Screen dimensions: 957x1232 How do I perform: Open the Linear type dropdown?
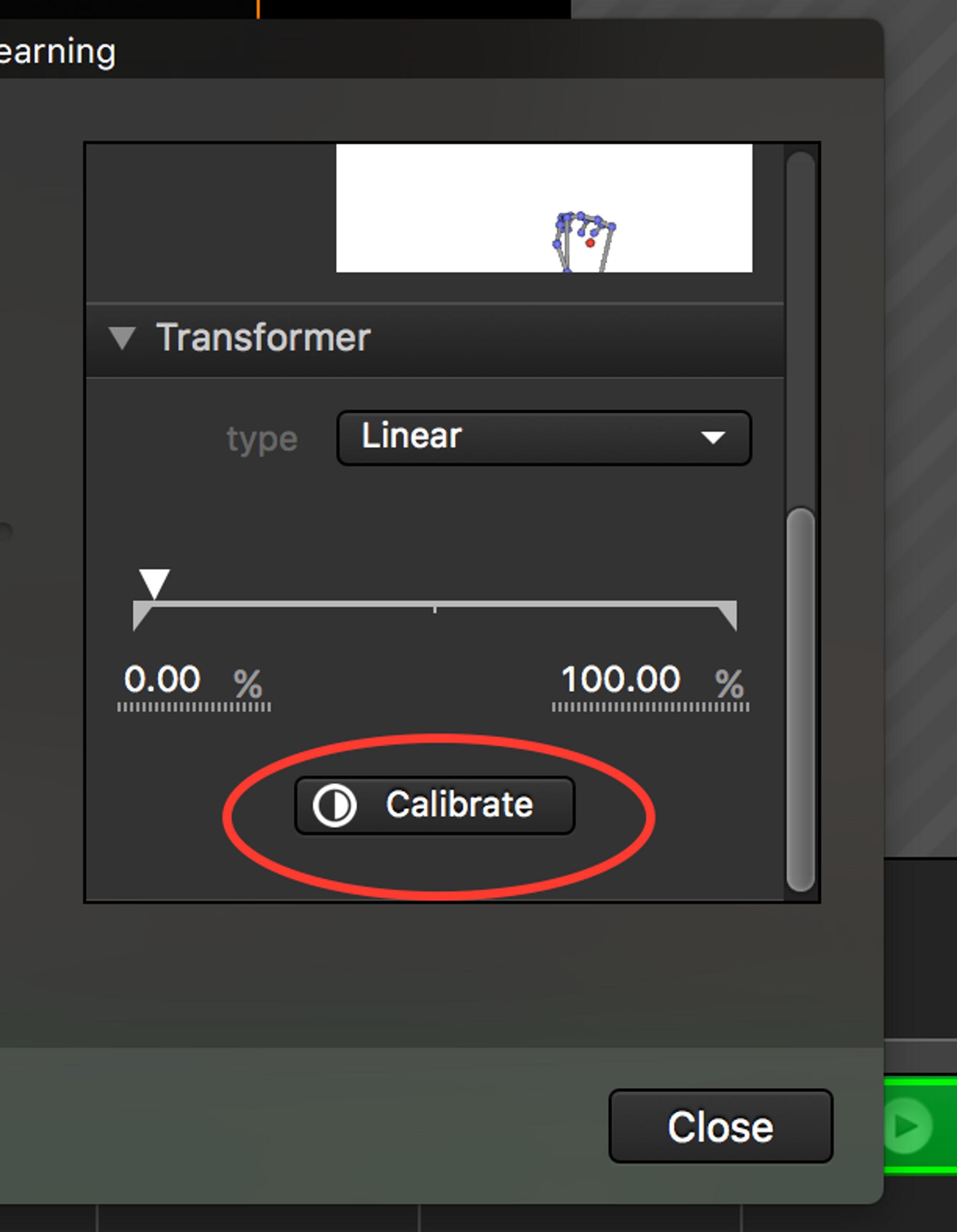[544, 438]
